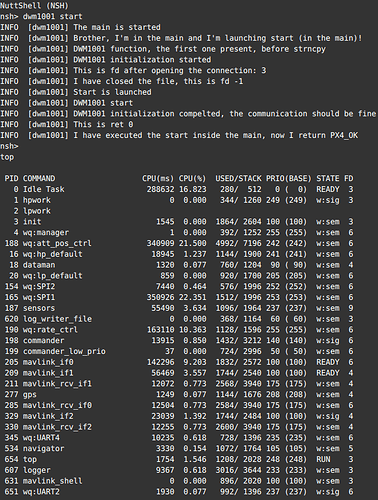Click the 'top' command text
Screen dimensions: 378x500
[x=7, y=157]
